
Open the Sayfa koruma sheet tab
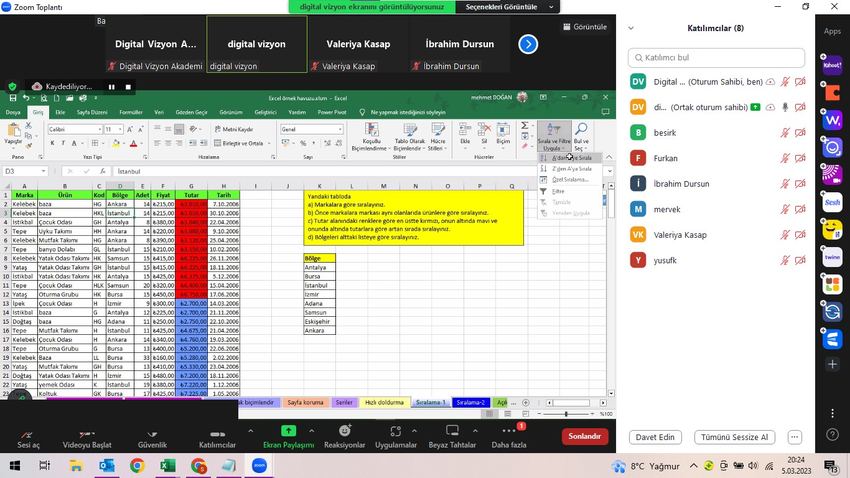coord(305,403)
